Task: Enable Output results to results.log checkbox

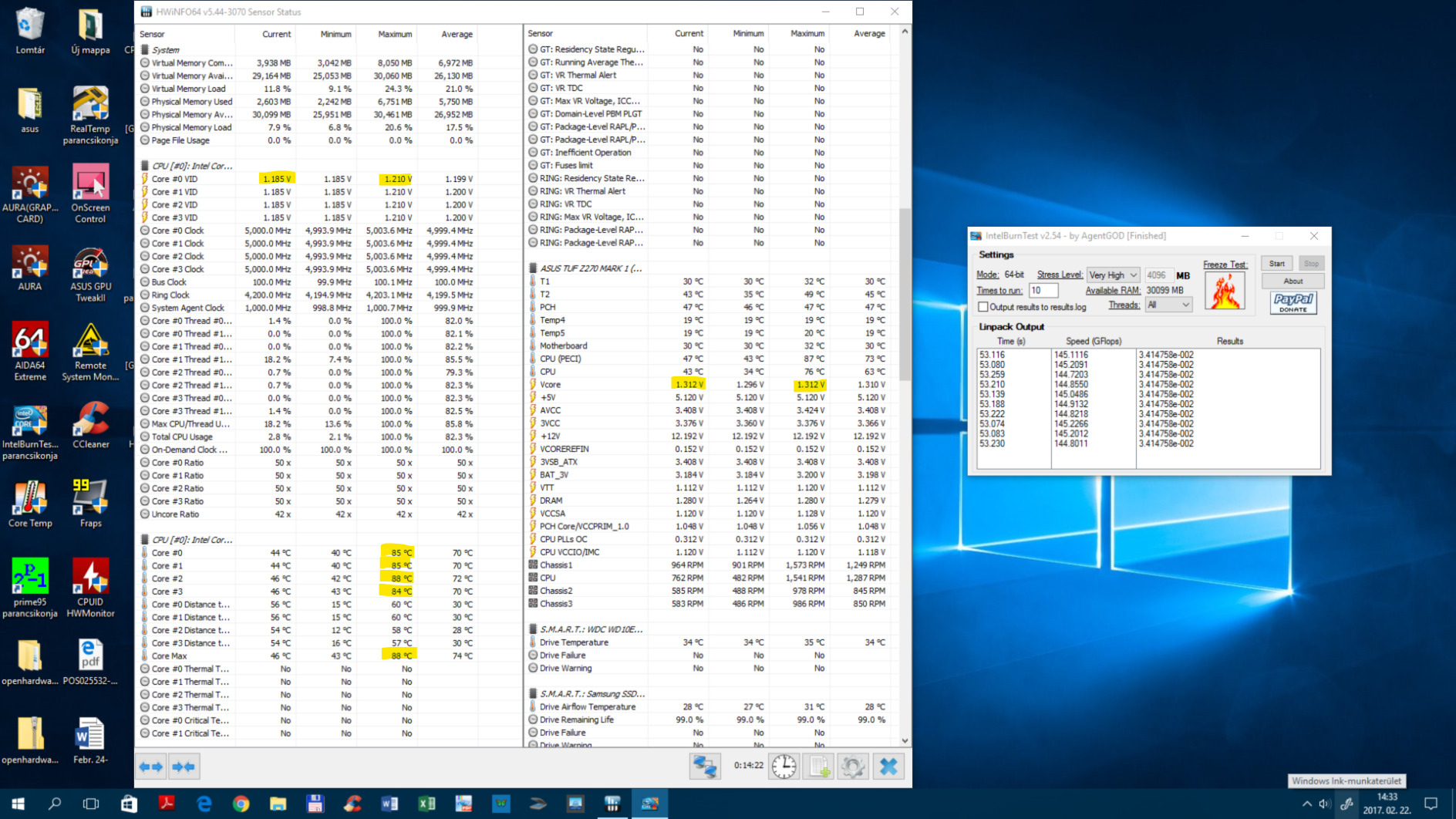Action: point(983,307)
